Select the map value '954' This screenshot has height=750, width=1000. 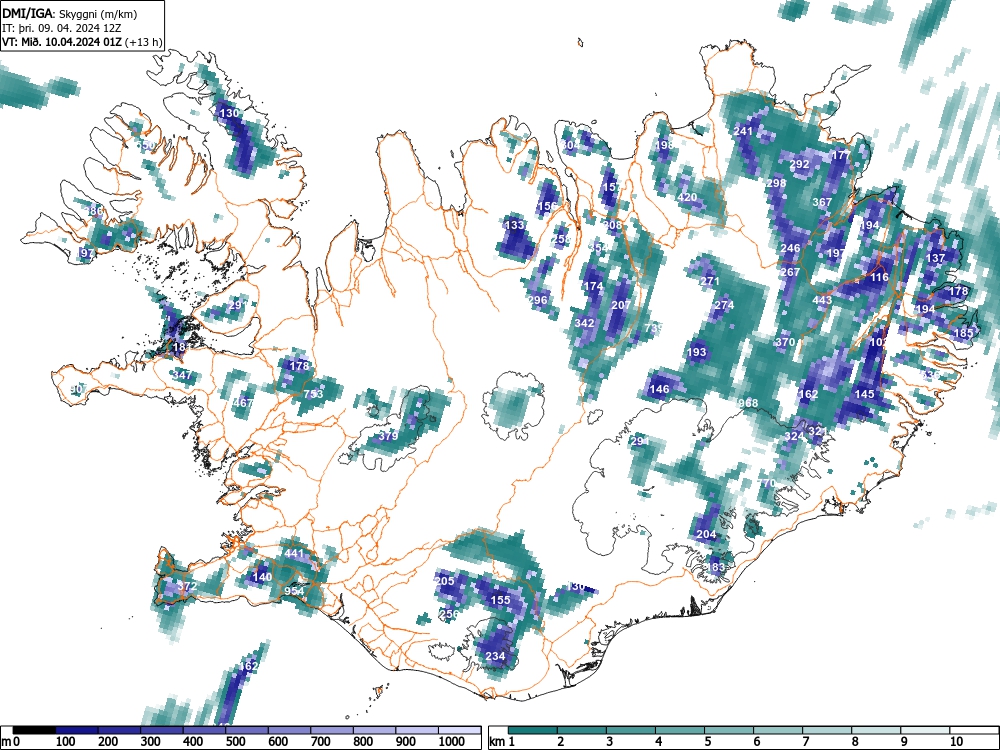(x=294, y=591)
